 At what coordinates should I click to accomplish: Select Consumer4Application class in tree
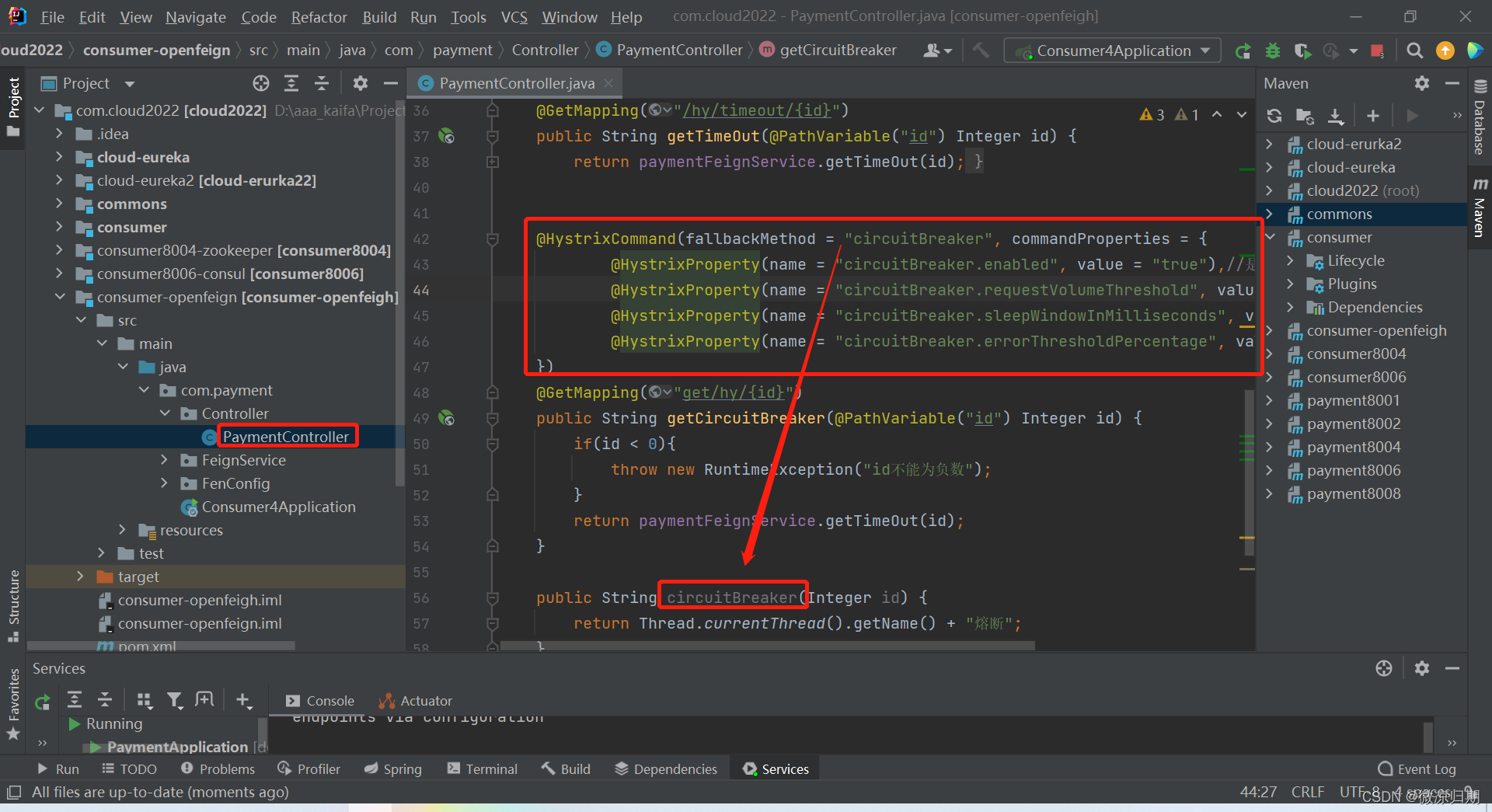(x=268, y=507)
